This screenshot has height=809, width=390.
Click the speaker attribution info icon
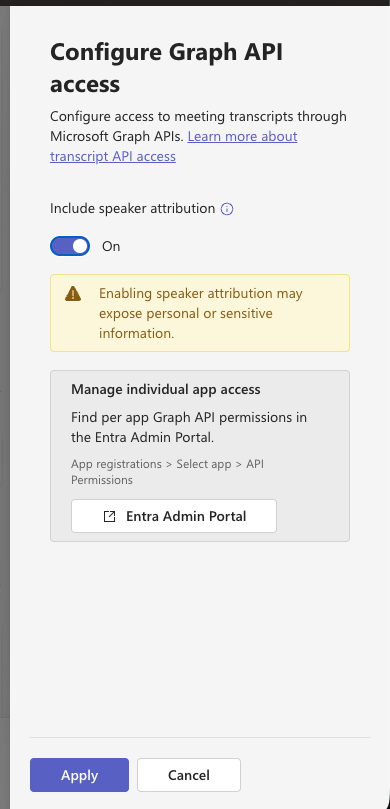pyautogui.click(x=227, y=209)
